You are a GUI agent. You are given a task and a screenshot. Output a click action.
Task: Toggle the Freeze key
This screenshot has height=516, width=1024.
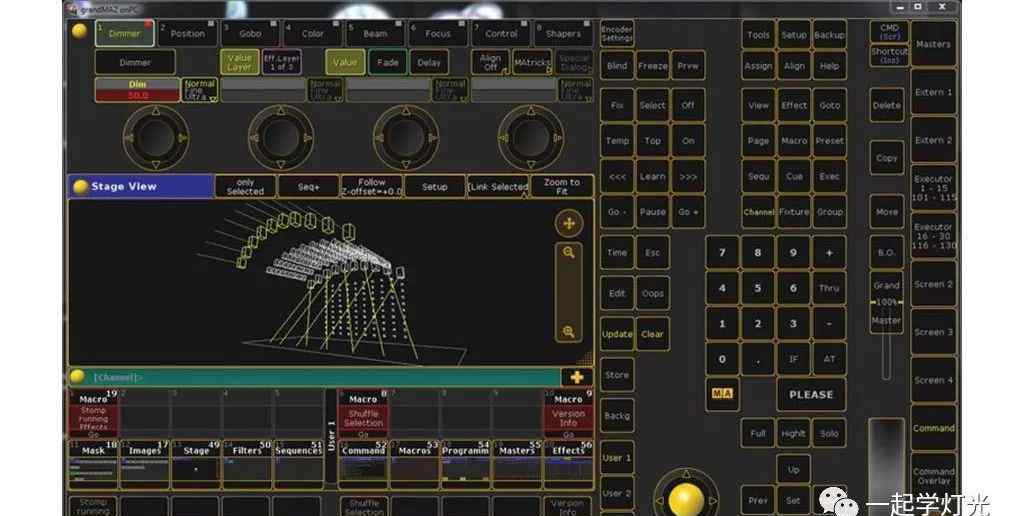(652, 66)
